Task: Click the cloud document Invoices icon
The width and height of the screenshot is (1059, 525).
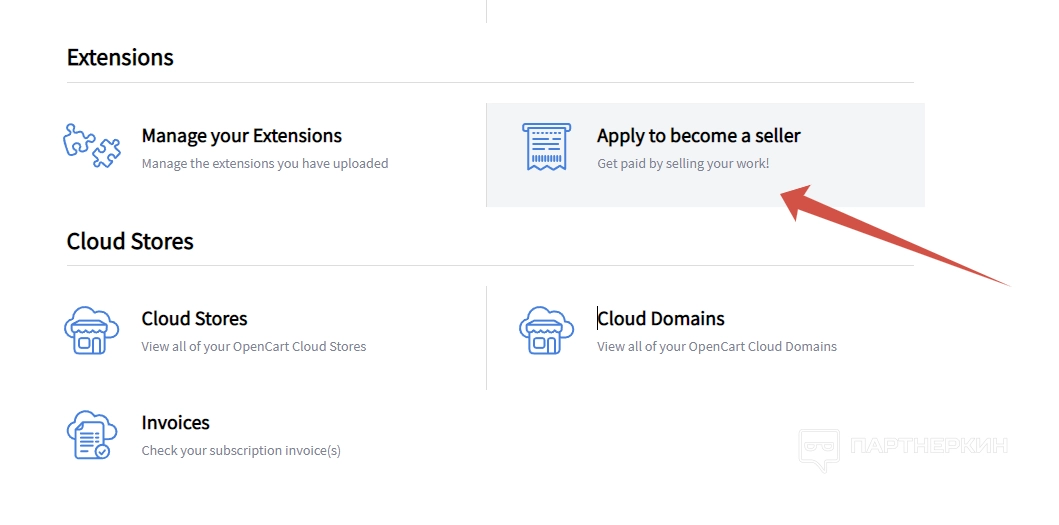Action: point(91,435)
